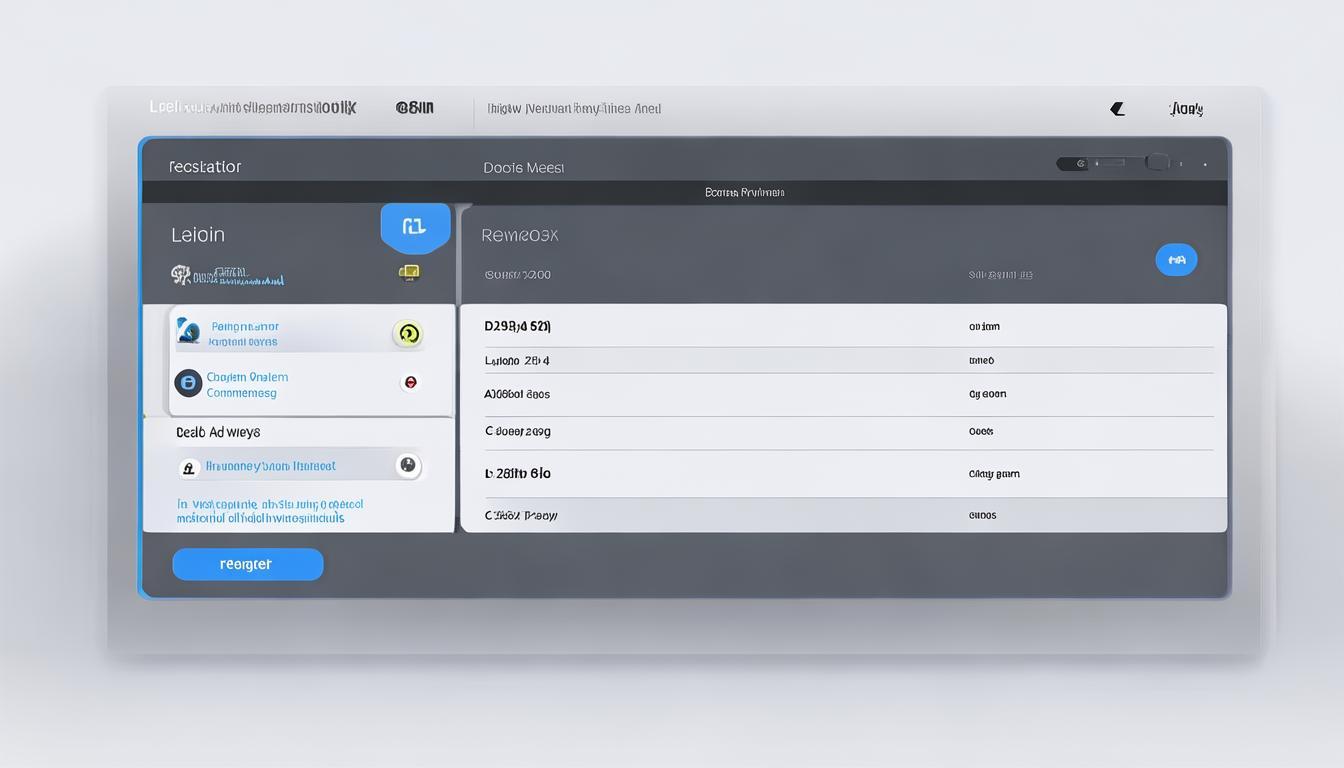Click the blue badge icon beside Leioin
Screen dimensions: 1344x768
[414, 227]
